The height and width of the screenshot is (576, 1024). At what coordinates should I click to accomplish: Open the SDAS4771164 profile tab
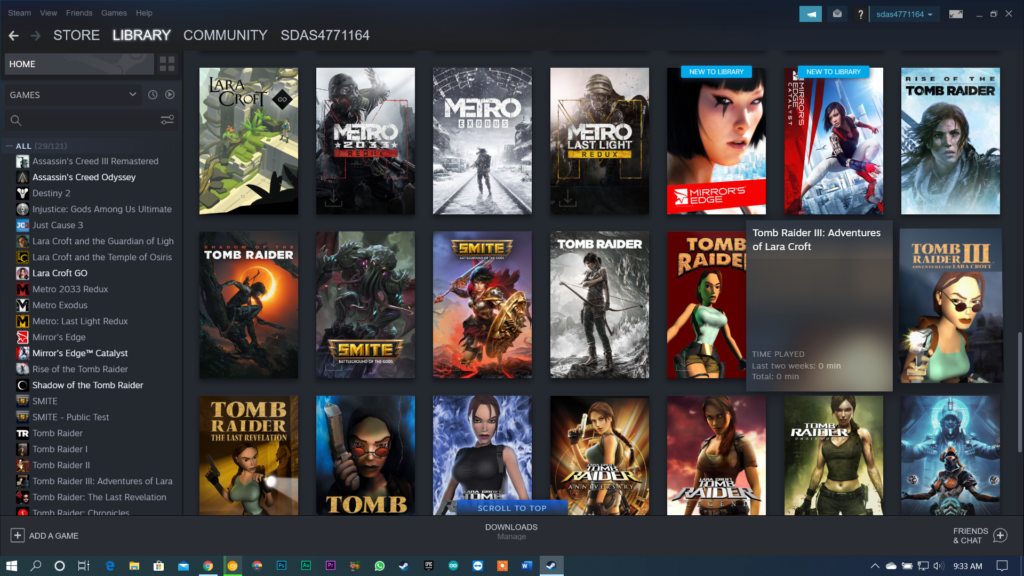pos(325,35)
